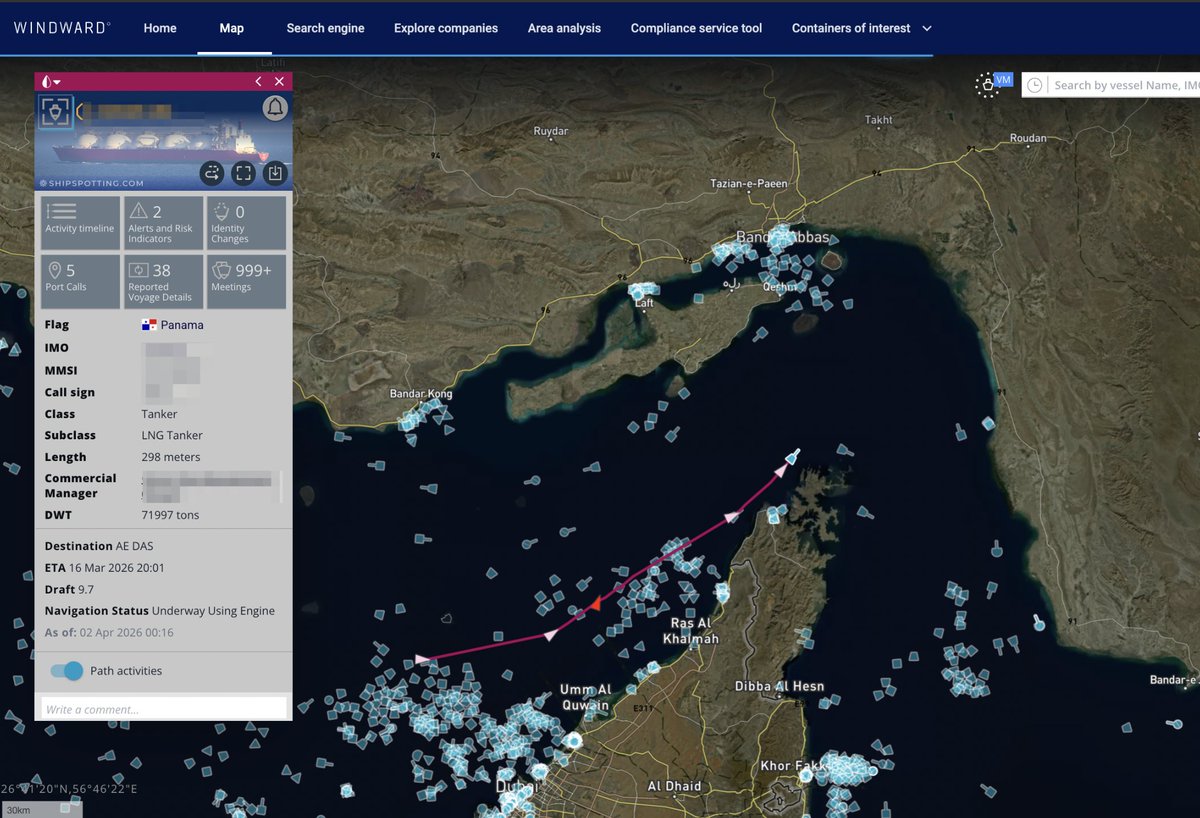The height and width of the screenshot is (818, 1200).
Task: Click the Umm Al Quwain map label
Action: pyautogui.click(x=585, y=697)
